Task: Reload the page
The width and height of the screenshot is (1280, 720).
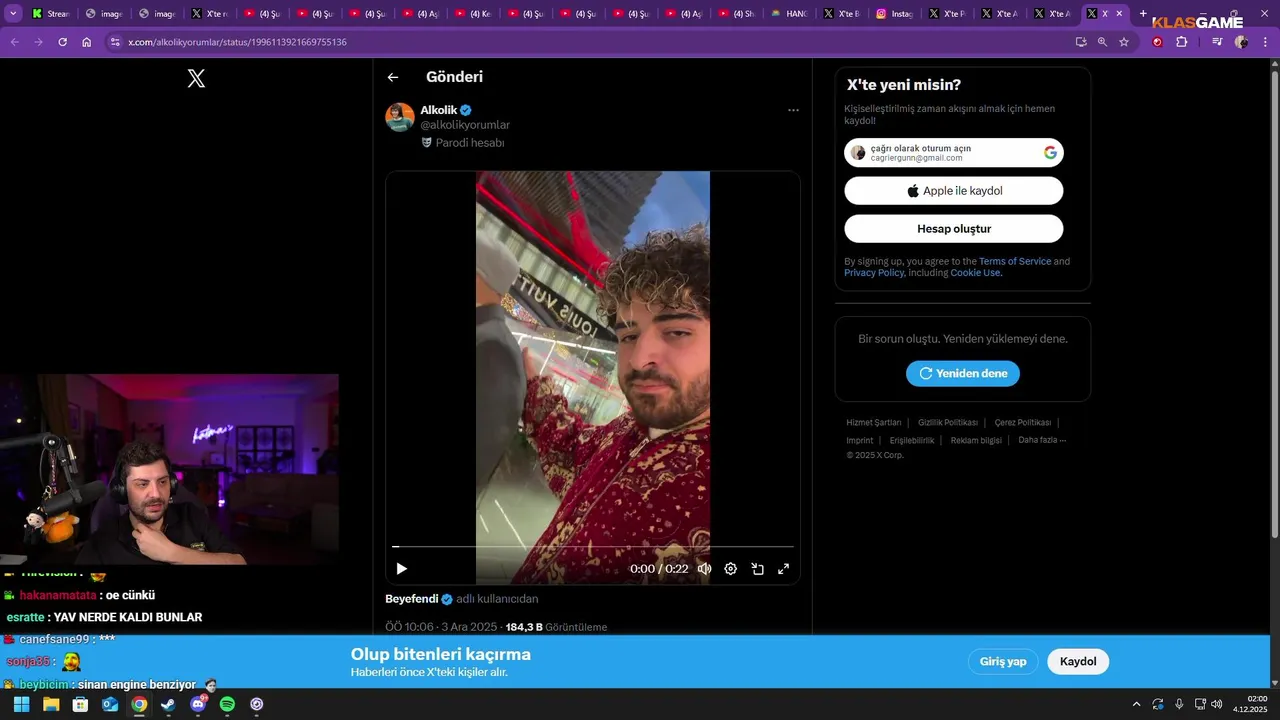Action: [62, 42]
